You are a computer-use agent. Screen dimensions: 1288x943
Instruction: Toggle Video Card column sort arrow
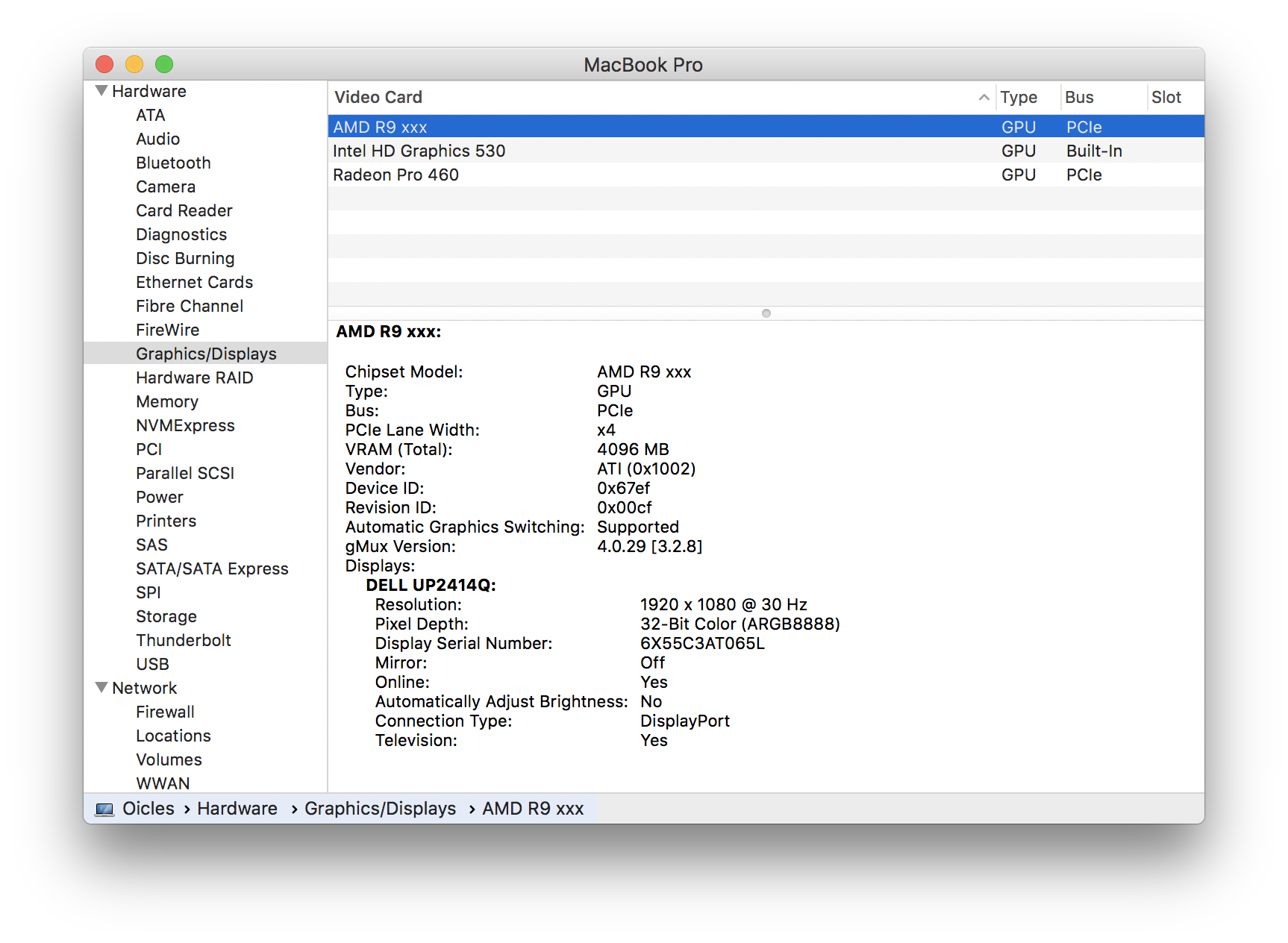[x=984, y=98]
